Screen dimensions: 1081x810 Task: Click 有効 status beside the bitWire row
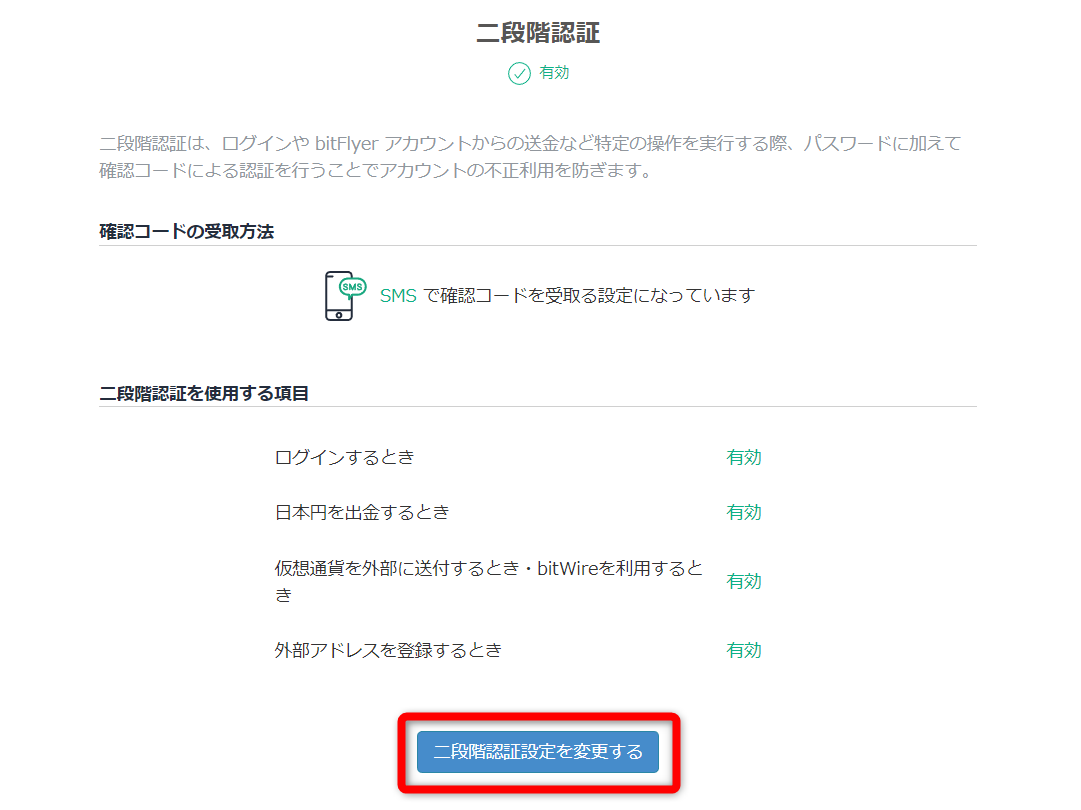pos(743,581)
